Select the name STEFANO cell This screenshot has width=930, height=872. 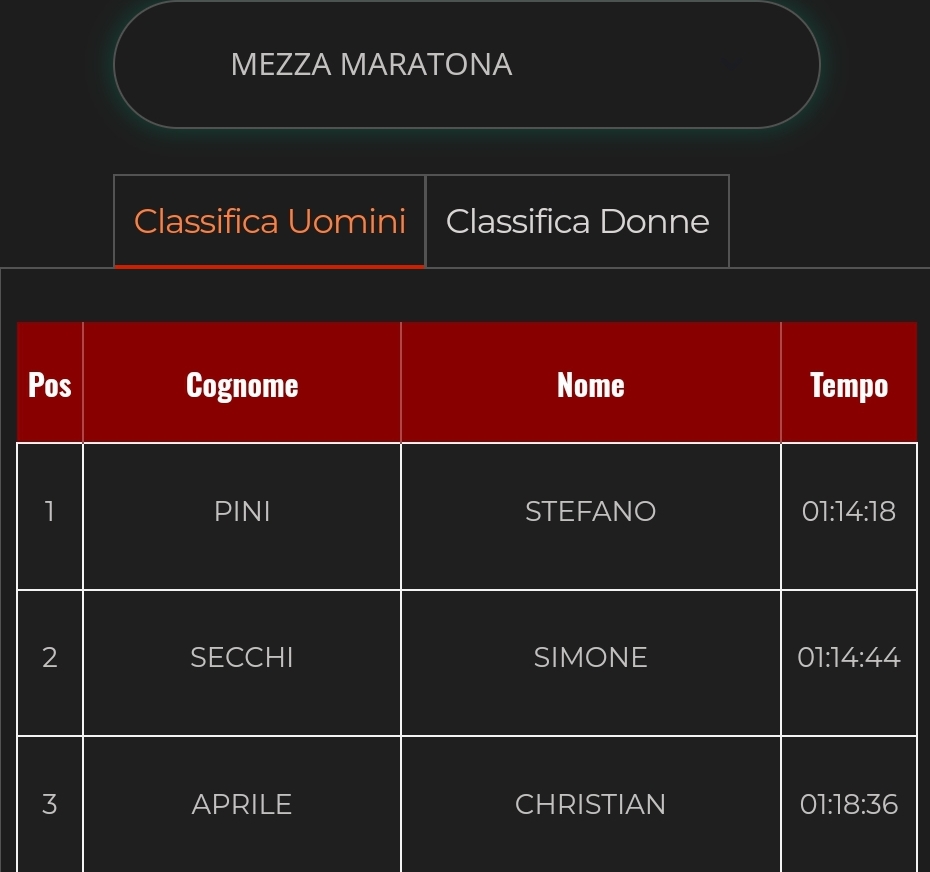(590, 512)
